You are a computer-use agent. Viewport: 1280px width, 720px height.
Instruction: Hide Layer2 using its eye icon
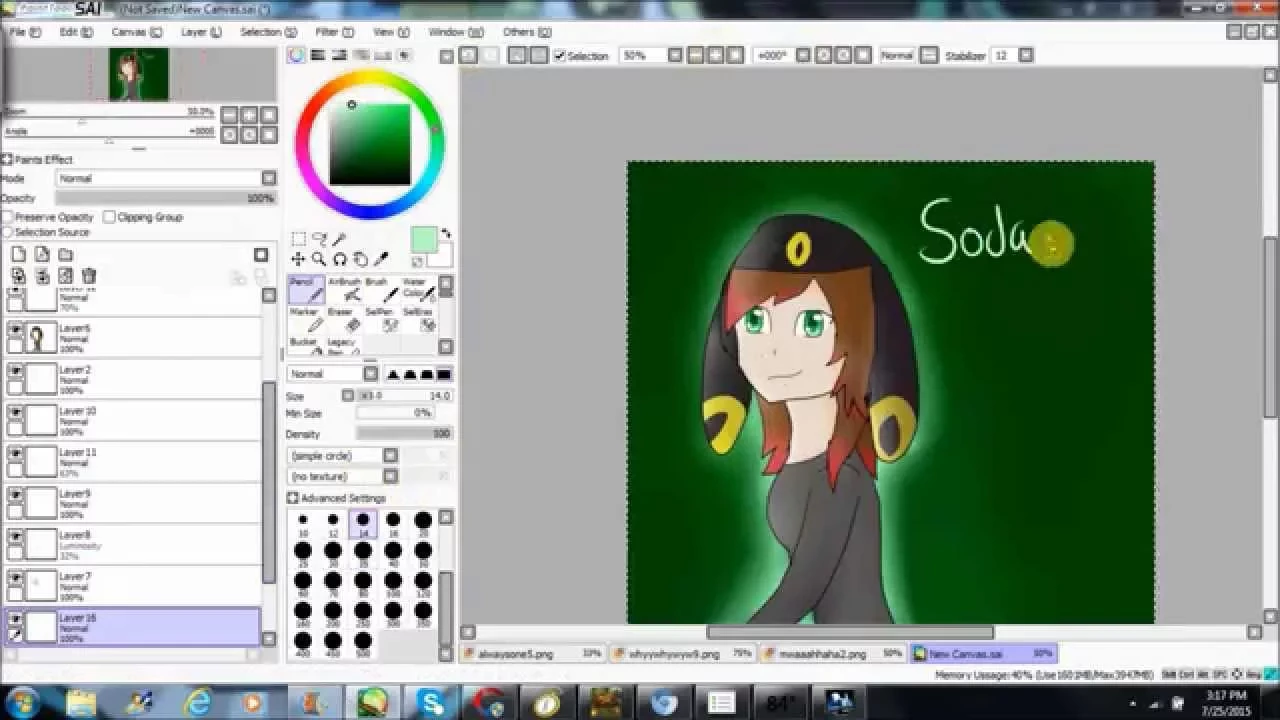(15, 371)
